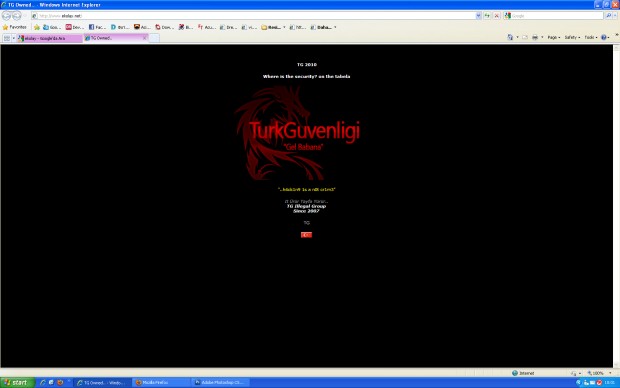620x388 pixels.
Task: Open the Tools menu
Action: (591, 38)
